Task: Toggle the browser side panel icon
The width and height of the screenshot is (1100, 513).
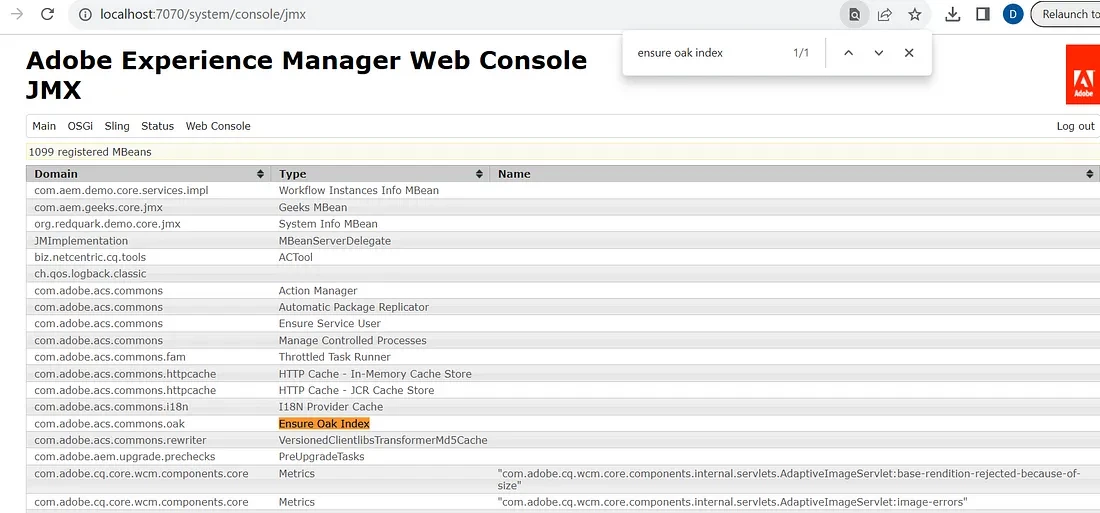Action: click(x=983, y=14)
